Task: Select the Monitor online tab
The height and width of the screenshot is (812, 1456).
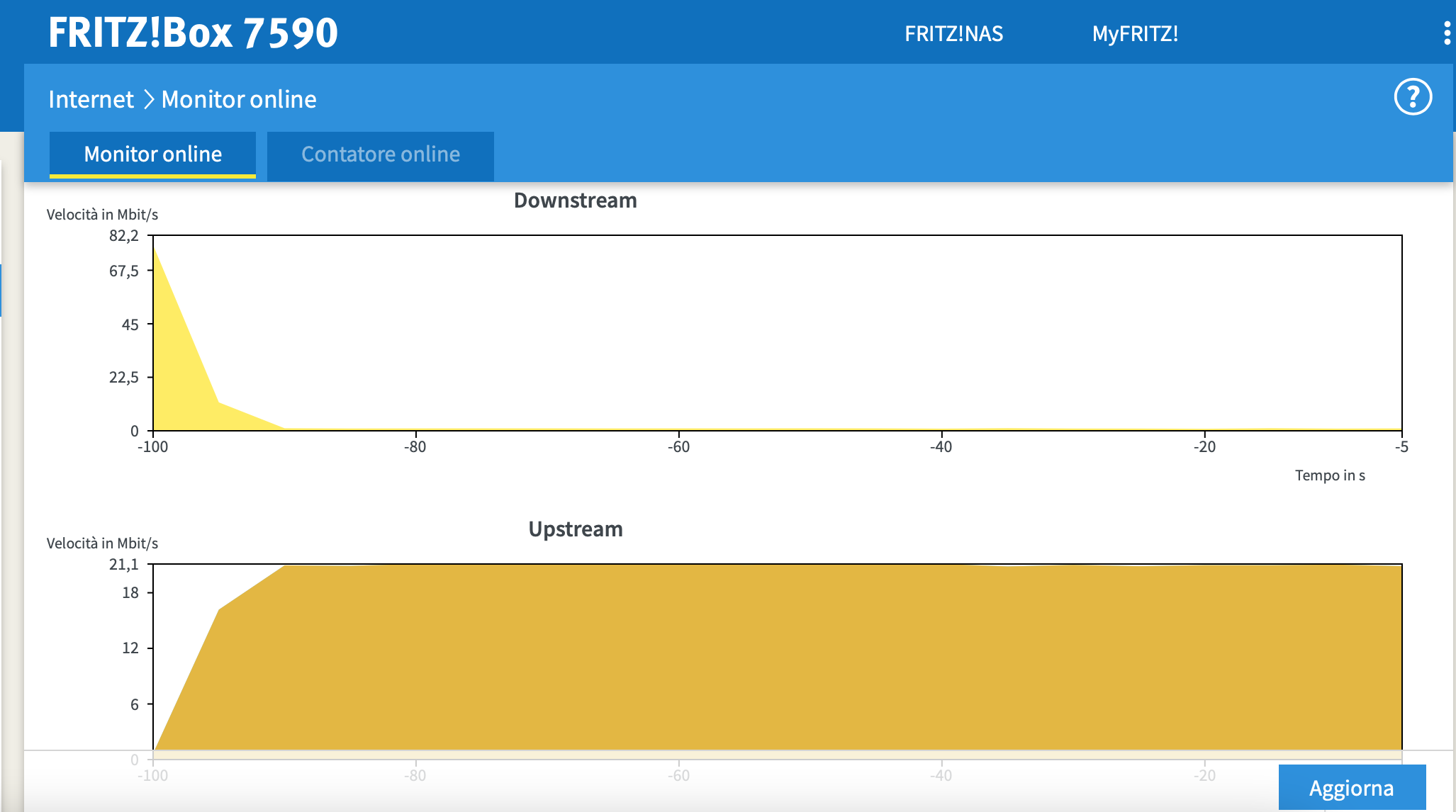Action: (152, 154)
